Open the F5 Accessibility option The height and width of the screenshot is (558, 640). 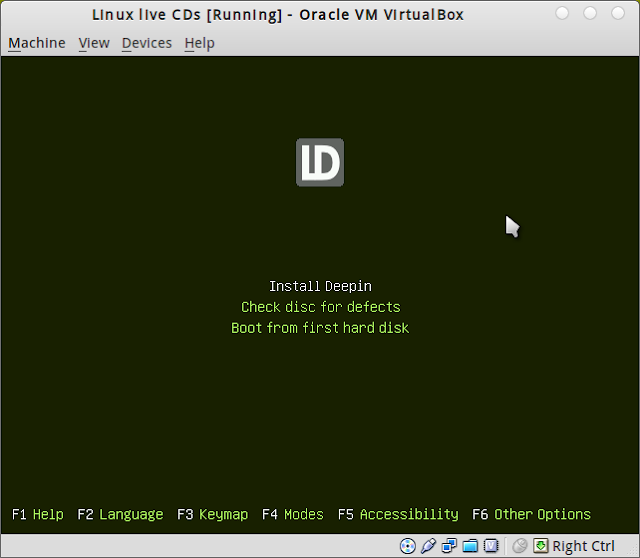[x=398, y=514]
